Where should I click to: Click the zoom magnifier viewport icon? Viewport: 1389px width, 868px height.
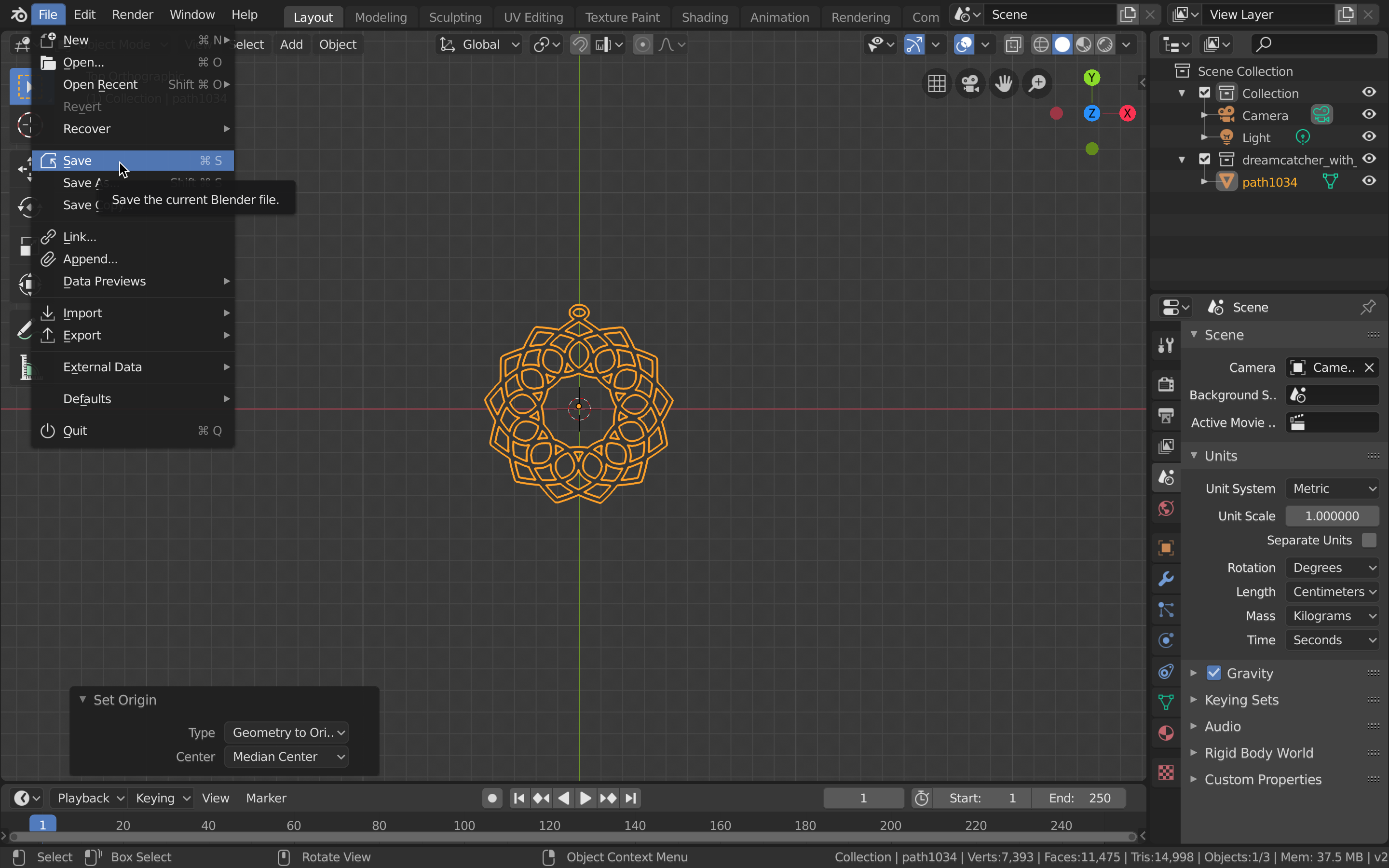pos(1037,84)
